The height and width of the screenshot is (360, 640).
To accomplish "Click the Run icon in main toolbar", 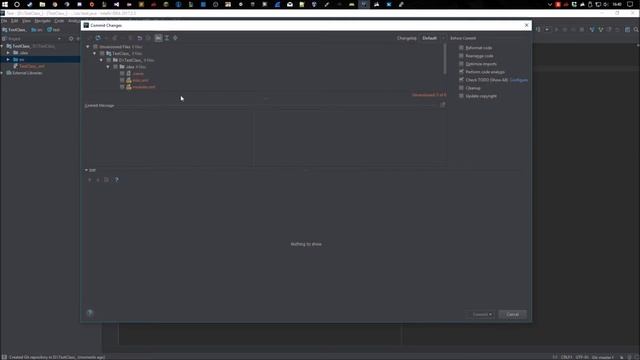I will pyautogui.click(x=556, y=29).
